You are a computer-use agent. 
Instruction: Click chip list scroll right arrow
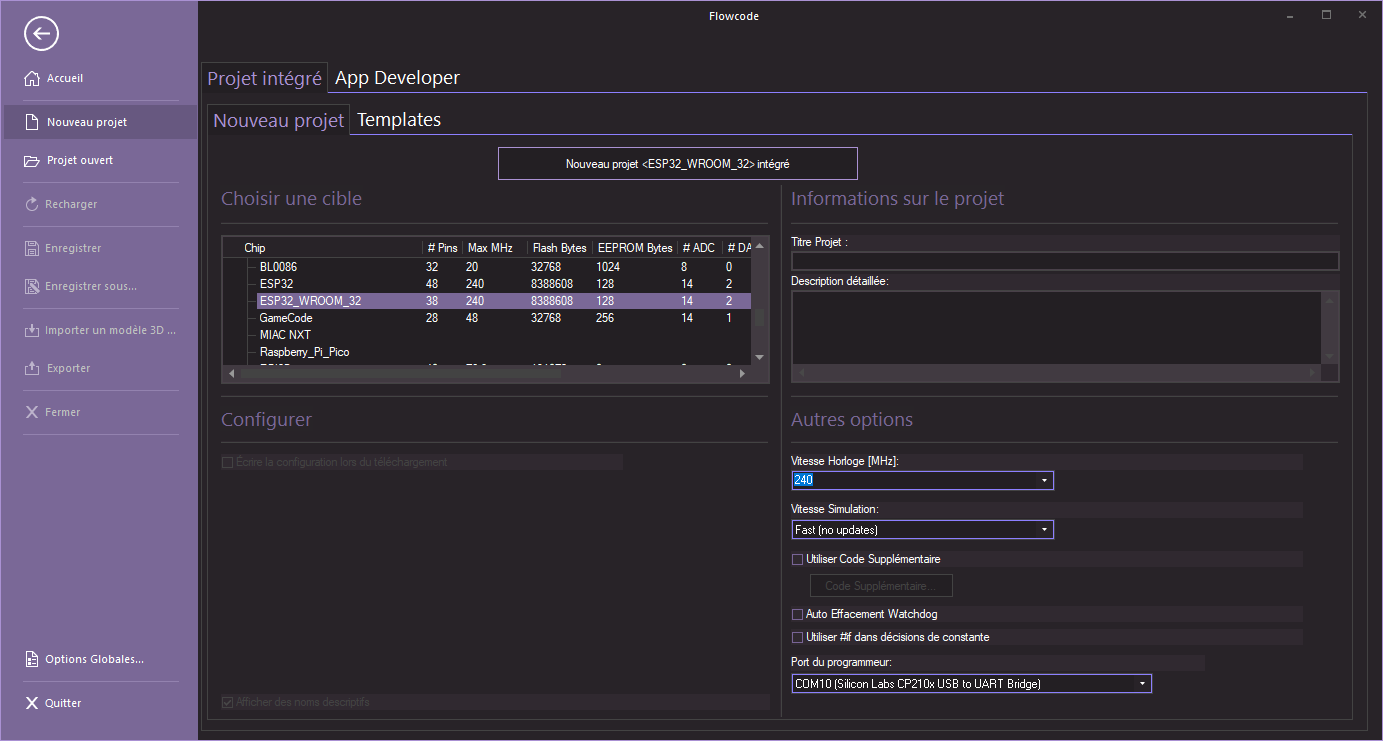click(x=743, y=374)
